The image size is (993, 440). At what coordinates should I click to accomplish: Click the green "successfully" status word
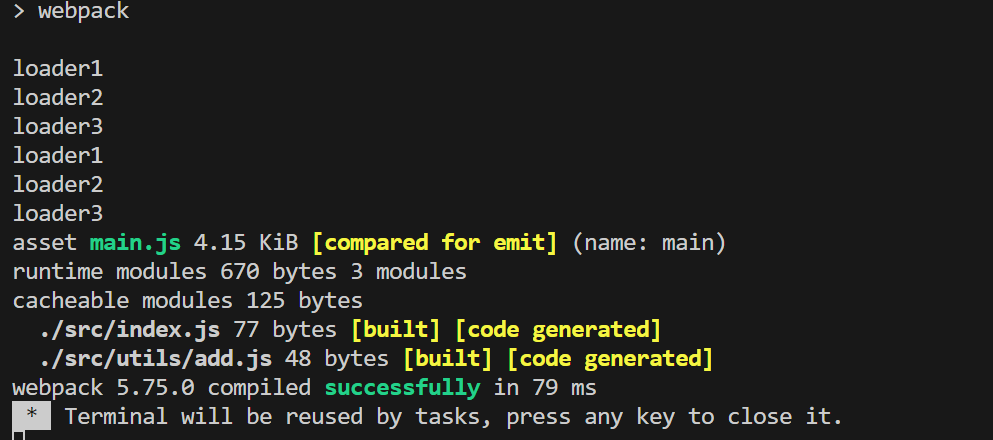click(x=402, y=387)
